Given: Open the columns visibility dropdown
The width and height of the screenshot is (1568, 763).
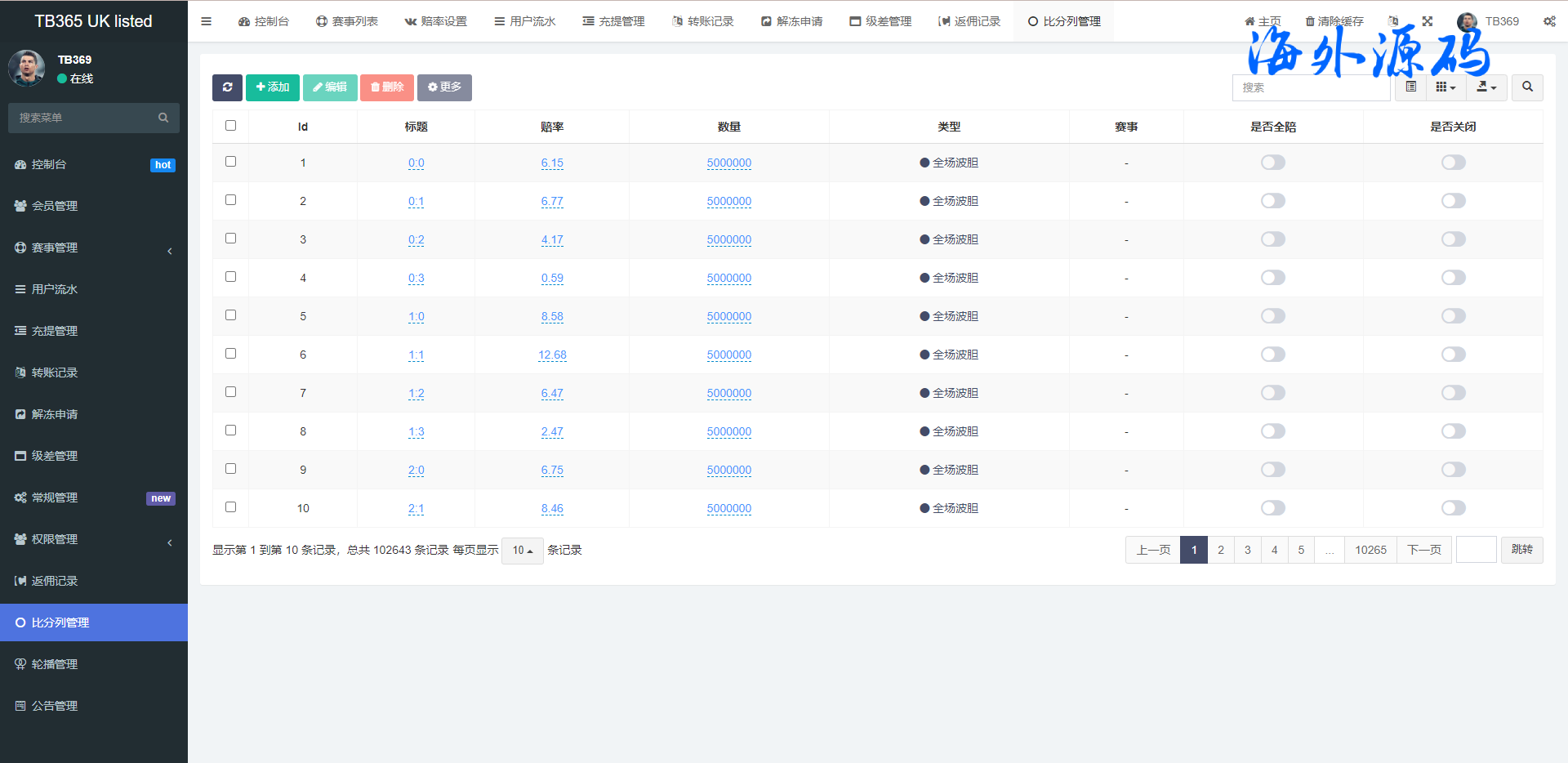Looking at the screenshot, I should (1445, 87).
